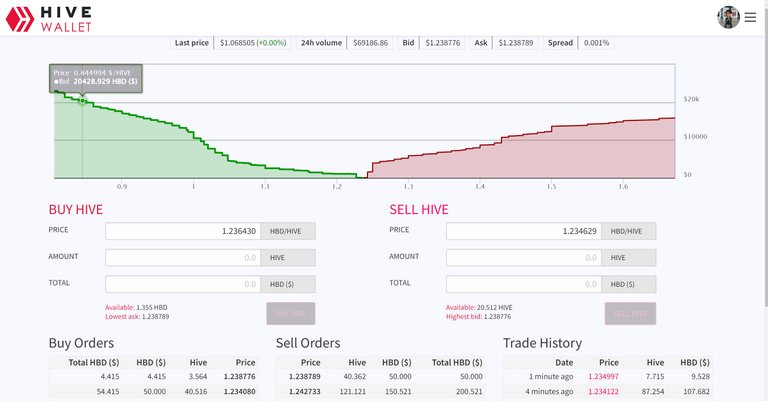The height and width of the screenshot is (401, 768).
Task: Click 121.121 Hive in sell orders
Action: [353, 392]
